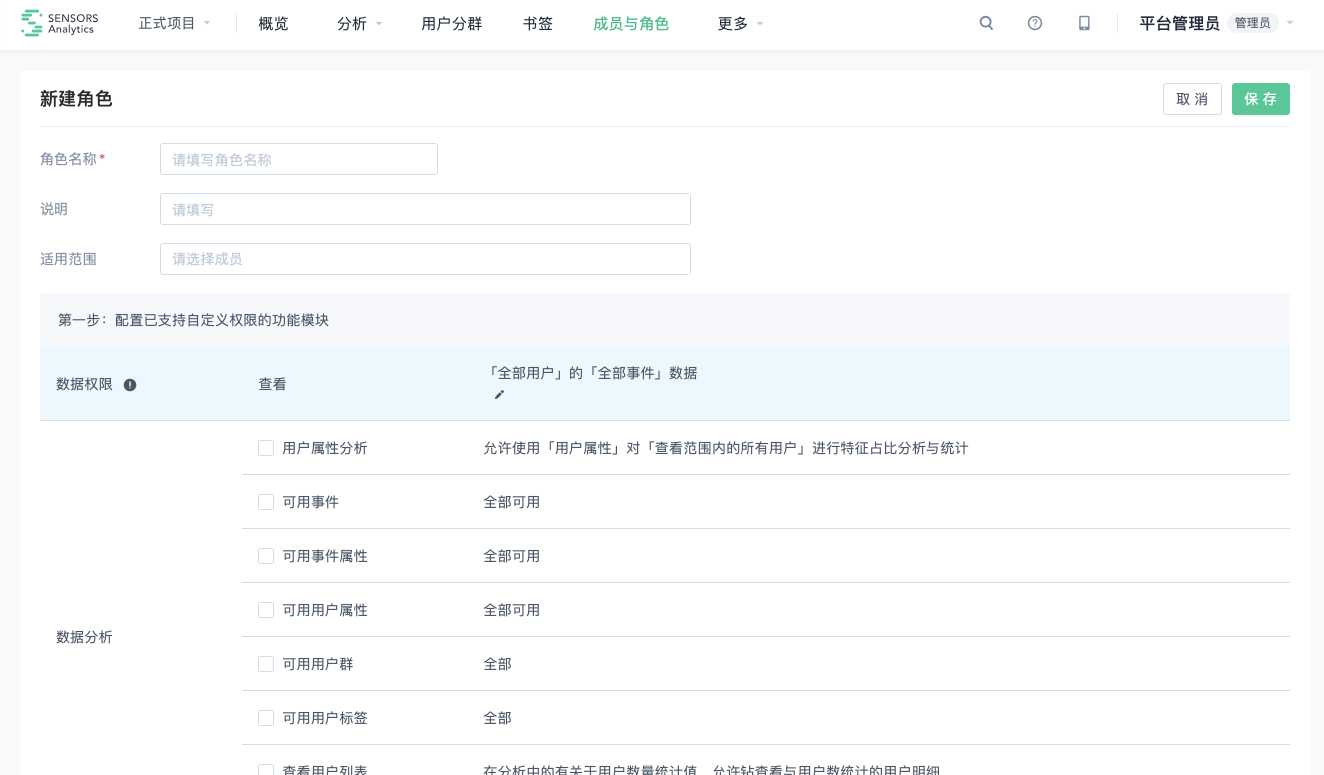This screenshot has width=1324, height=775.
Task: Check the 可用用户标签 checkbox
Action: click(266, 718)
